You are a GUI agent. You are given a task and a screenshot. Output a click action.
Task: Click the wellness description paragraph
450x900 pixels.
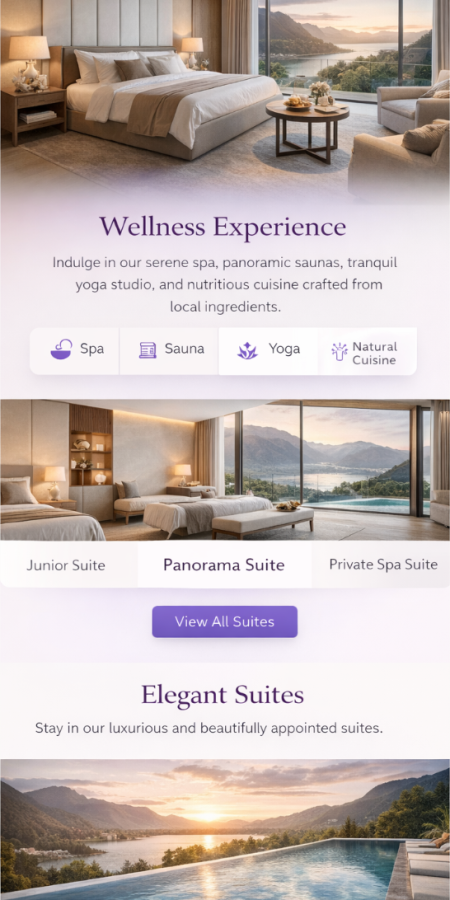pyautogui.click(x=225, y=285)
